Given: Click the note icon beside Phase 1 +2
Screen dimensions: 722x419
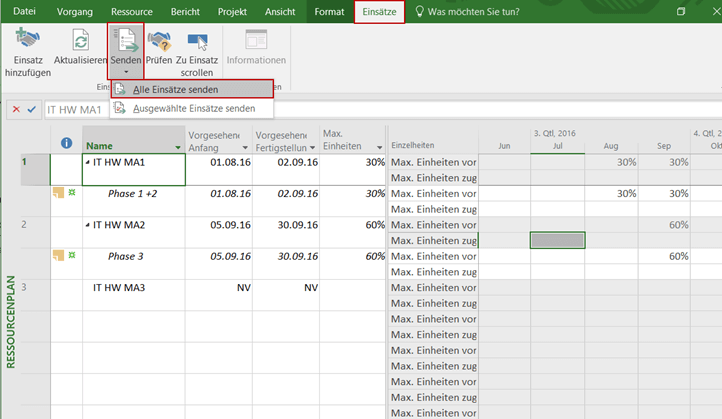Looking at the screenshot, I should (58, 193).
